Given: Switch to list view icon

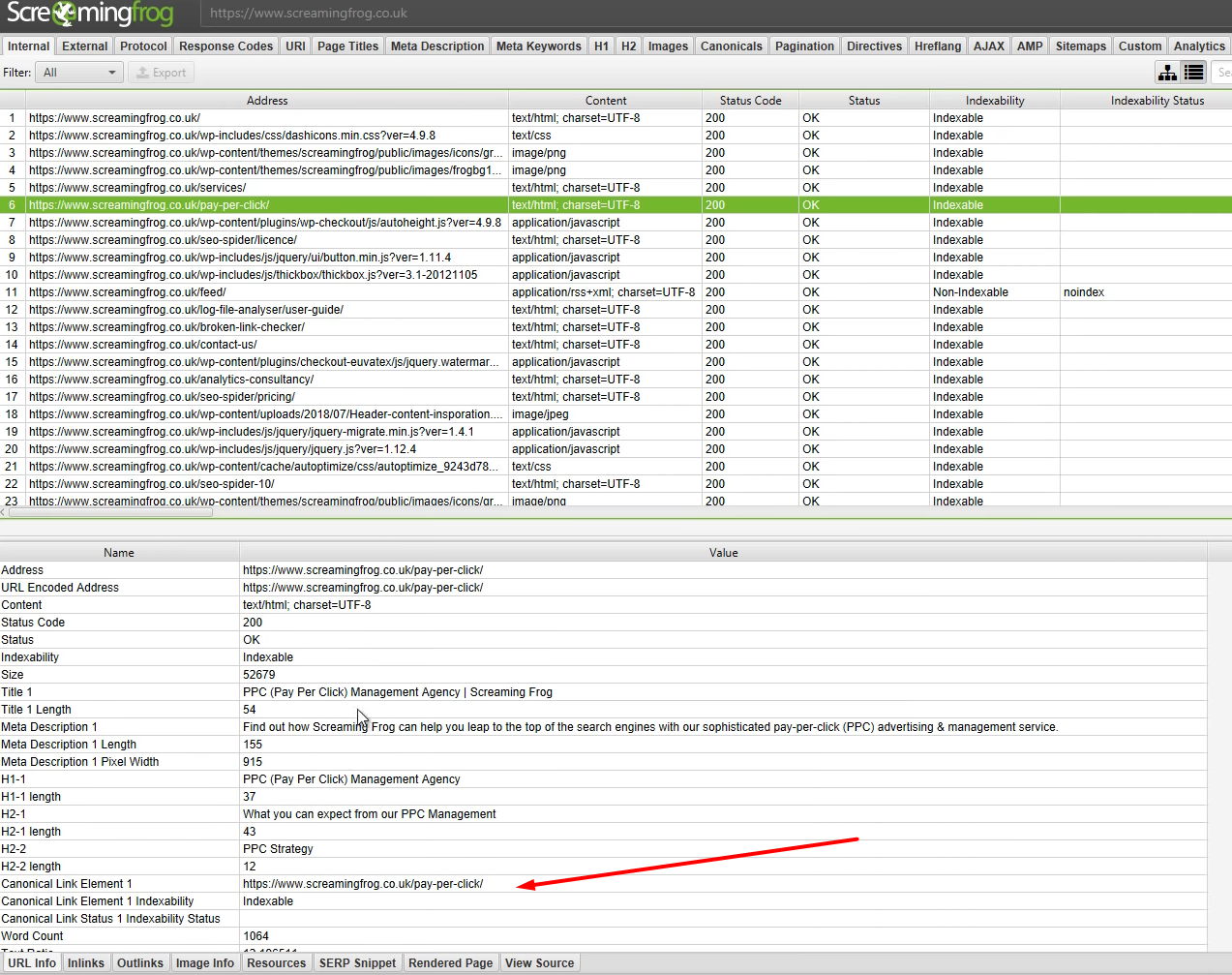Looking at the screenshot, I should 1194,73.
